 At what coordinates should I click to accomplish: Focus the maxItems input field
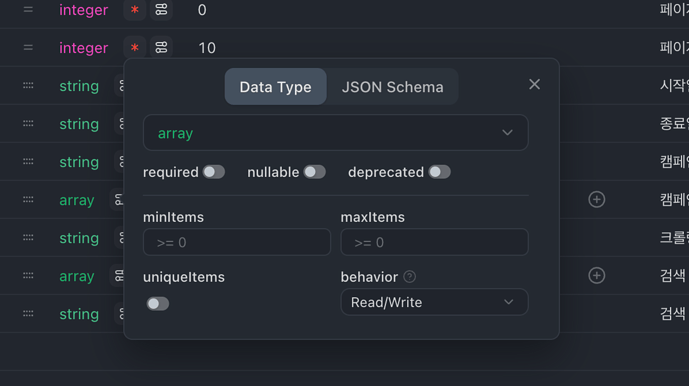(434, 242)
